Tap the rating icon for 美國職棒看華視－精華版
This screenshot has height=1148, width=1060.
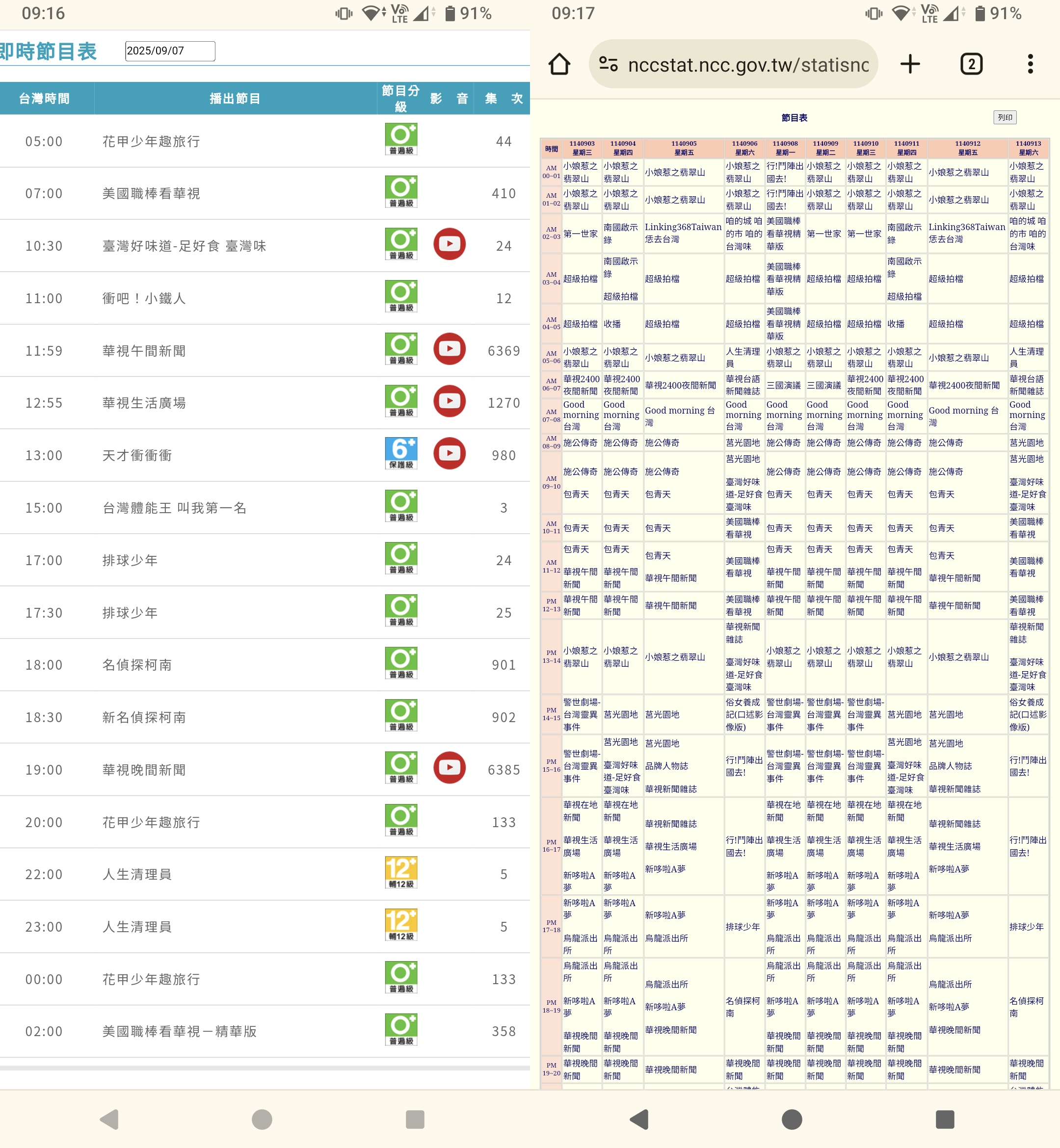(401, 1030)
